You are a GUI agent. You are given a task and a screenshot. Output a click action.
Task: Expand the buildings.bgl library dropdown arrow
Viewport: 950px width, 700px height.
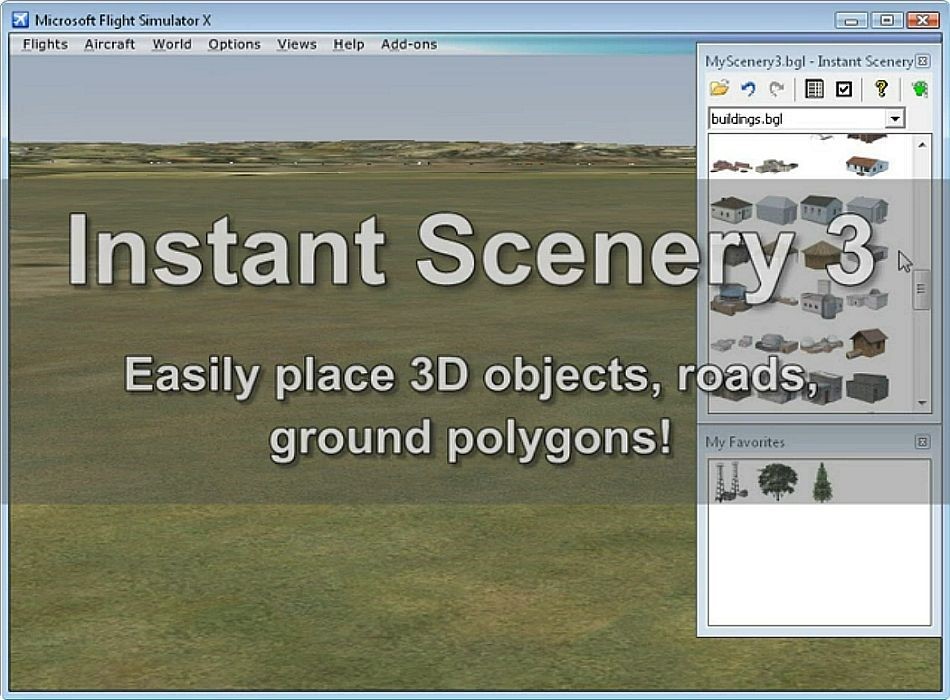coord(894,119)
